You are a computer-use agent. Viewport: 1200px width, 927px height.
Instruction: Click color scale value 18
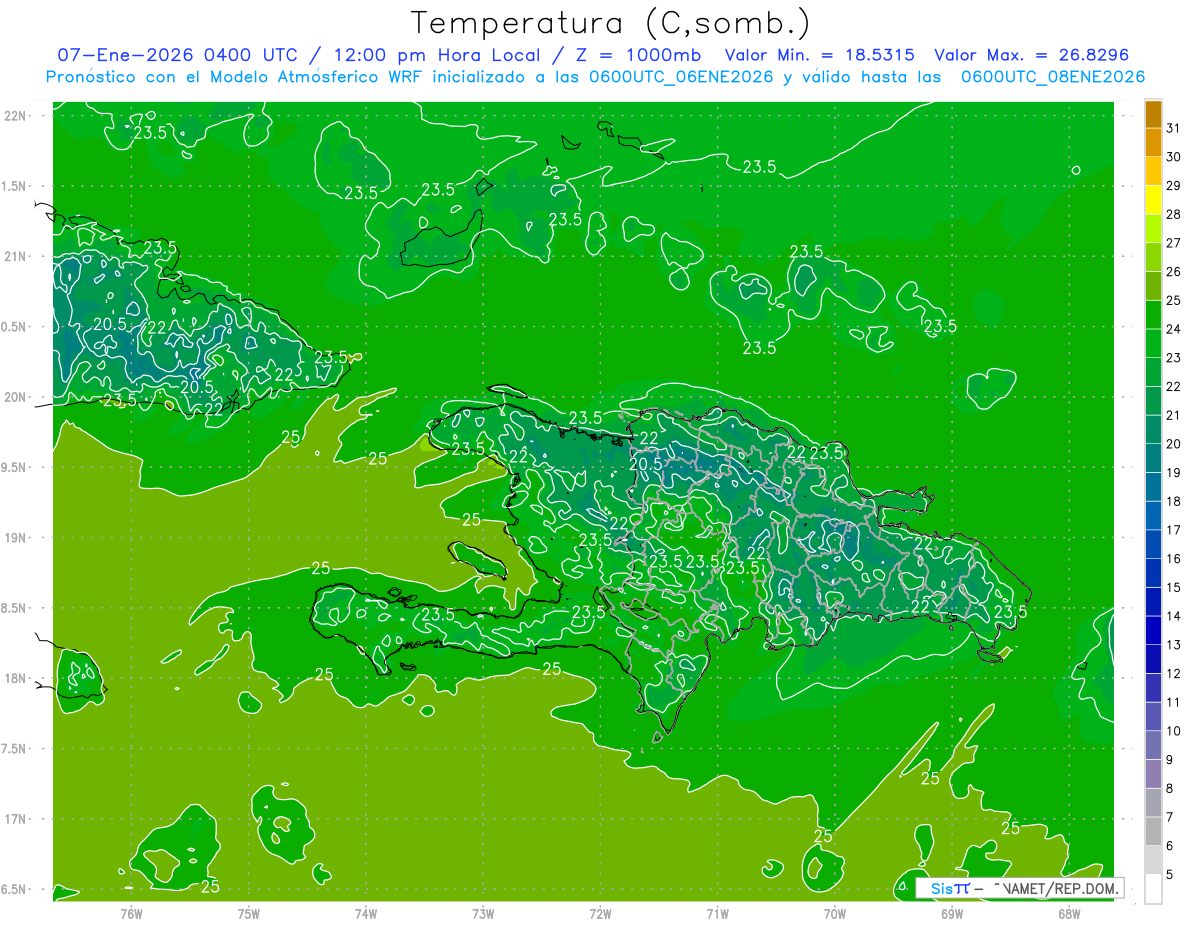pos(1173,501)
